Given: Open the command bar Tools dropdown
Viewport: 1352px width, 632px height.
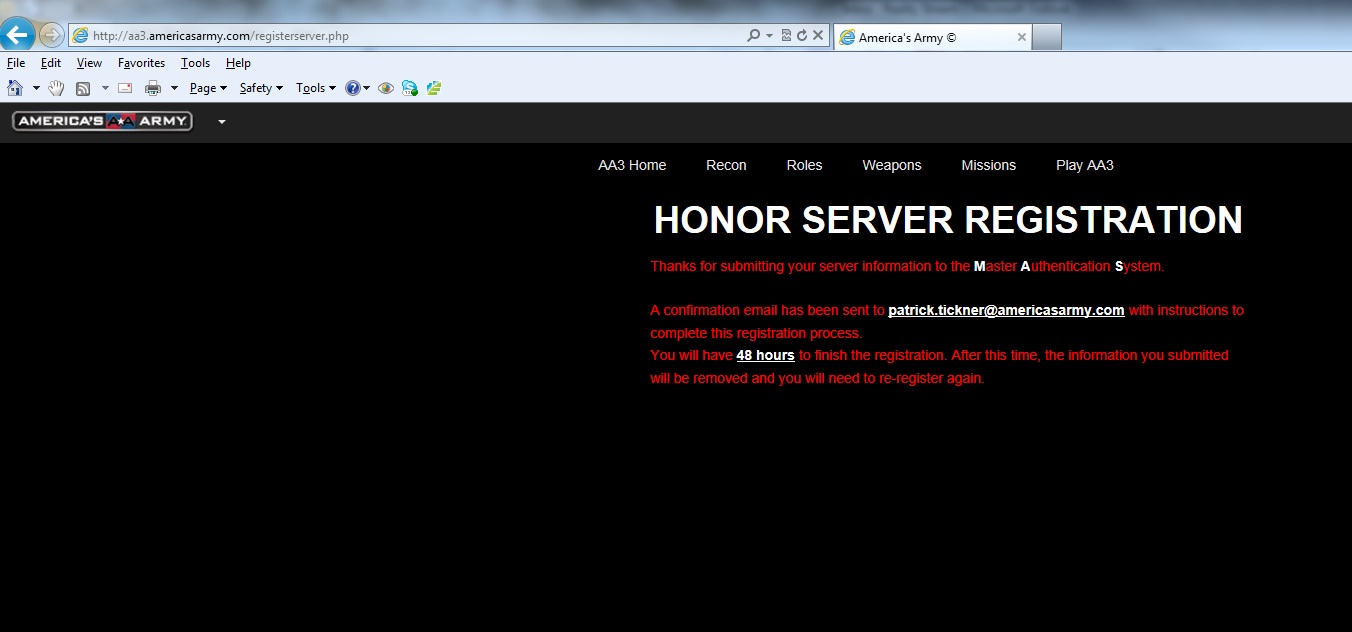Looking at the screenshot, I should pyautogui.click(x=316, y=88).
